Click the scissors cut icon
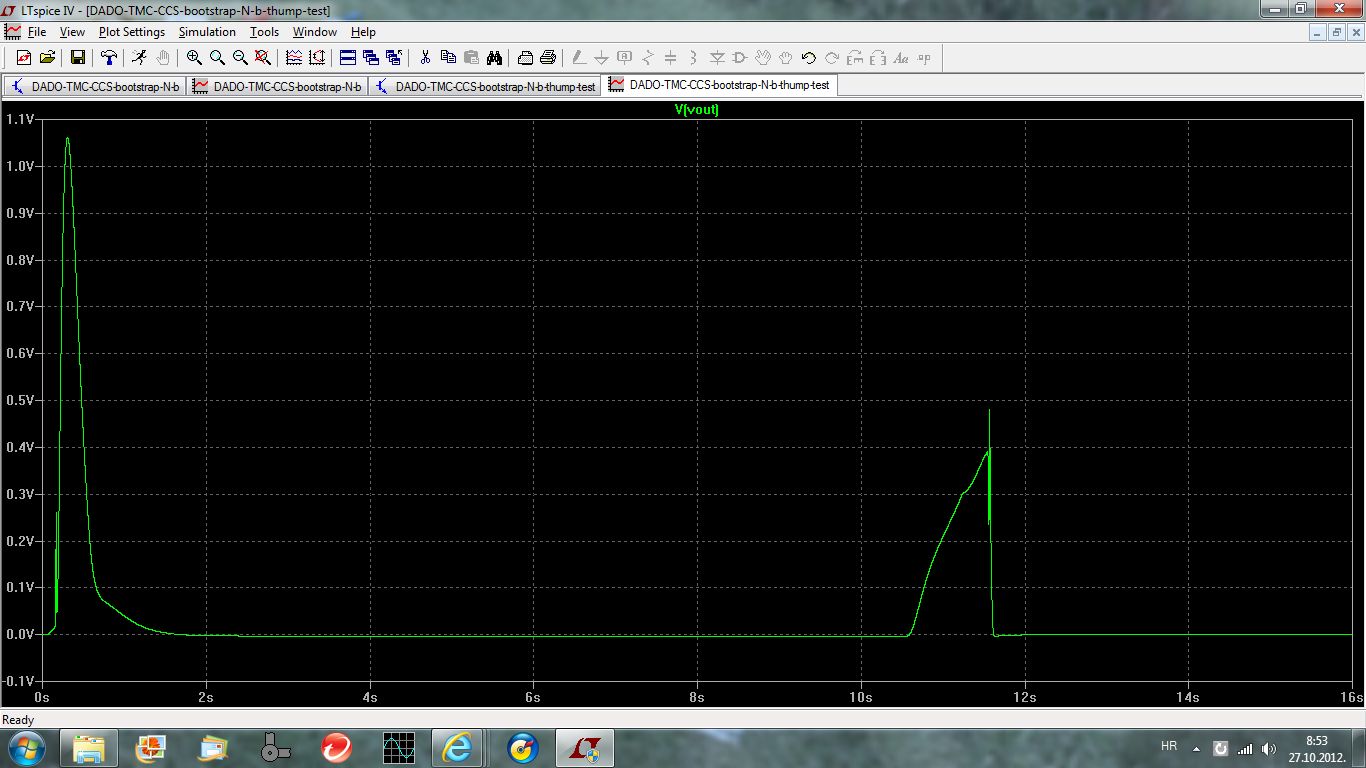This screenshot has height=768, width=1366. click(425, 58)
